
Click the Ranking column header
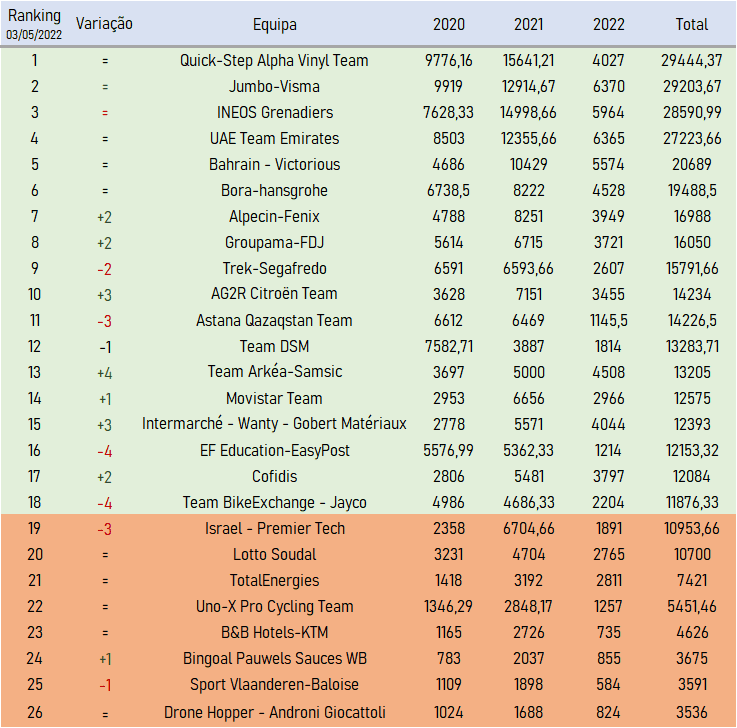click(34, 17)
